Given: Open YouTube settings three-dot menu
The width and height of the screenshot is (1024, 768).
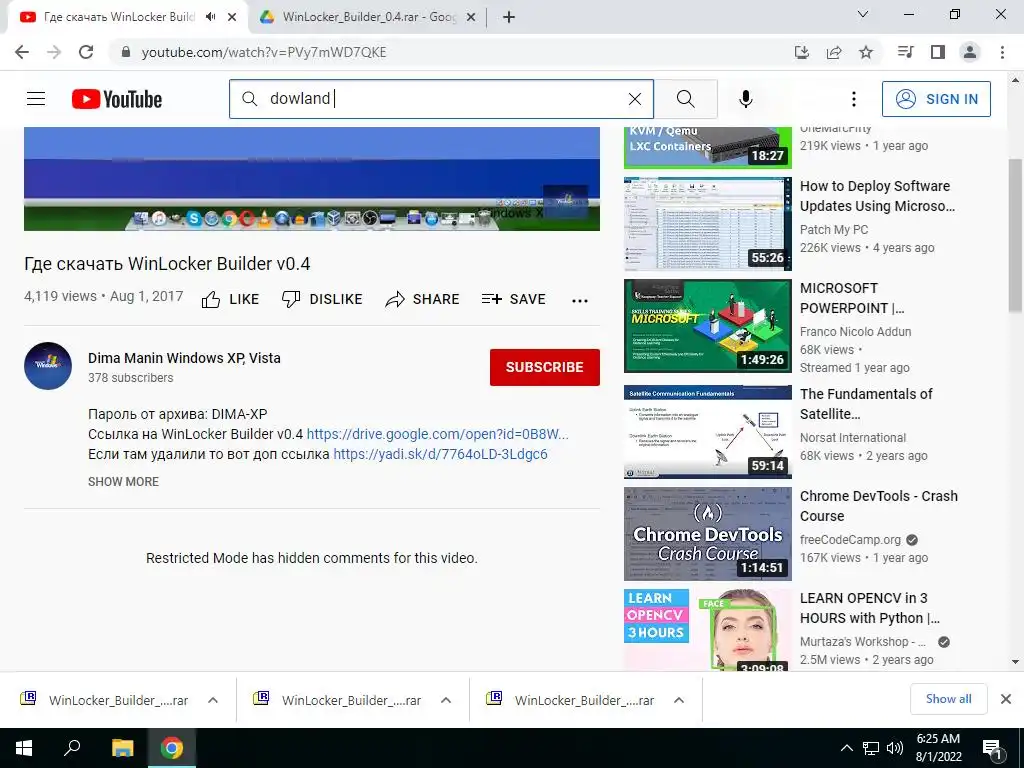Looking at the screenshot, I should [854, 99].
